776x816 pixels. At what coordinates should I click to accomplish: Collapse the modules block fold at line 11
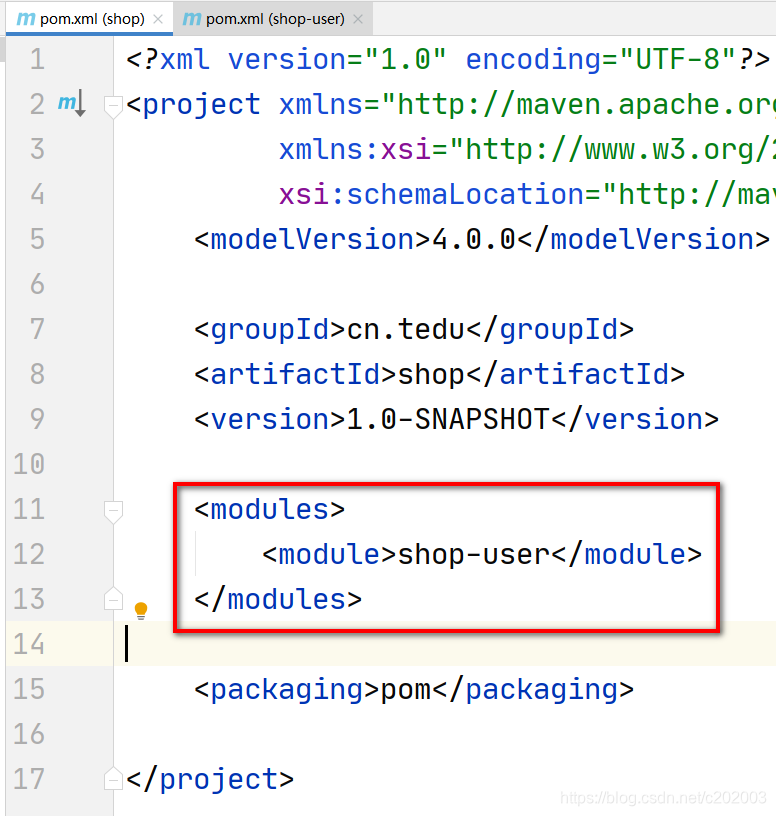pyautogui.click(x=113, y=511)
